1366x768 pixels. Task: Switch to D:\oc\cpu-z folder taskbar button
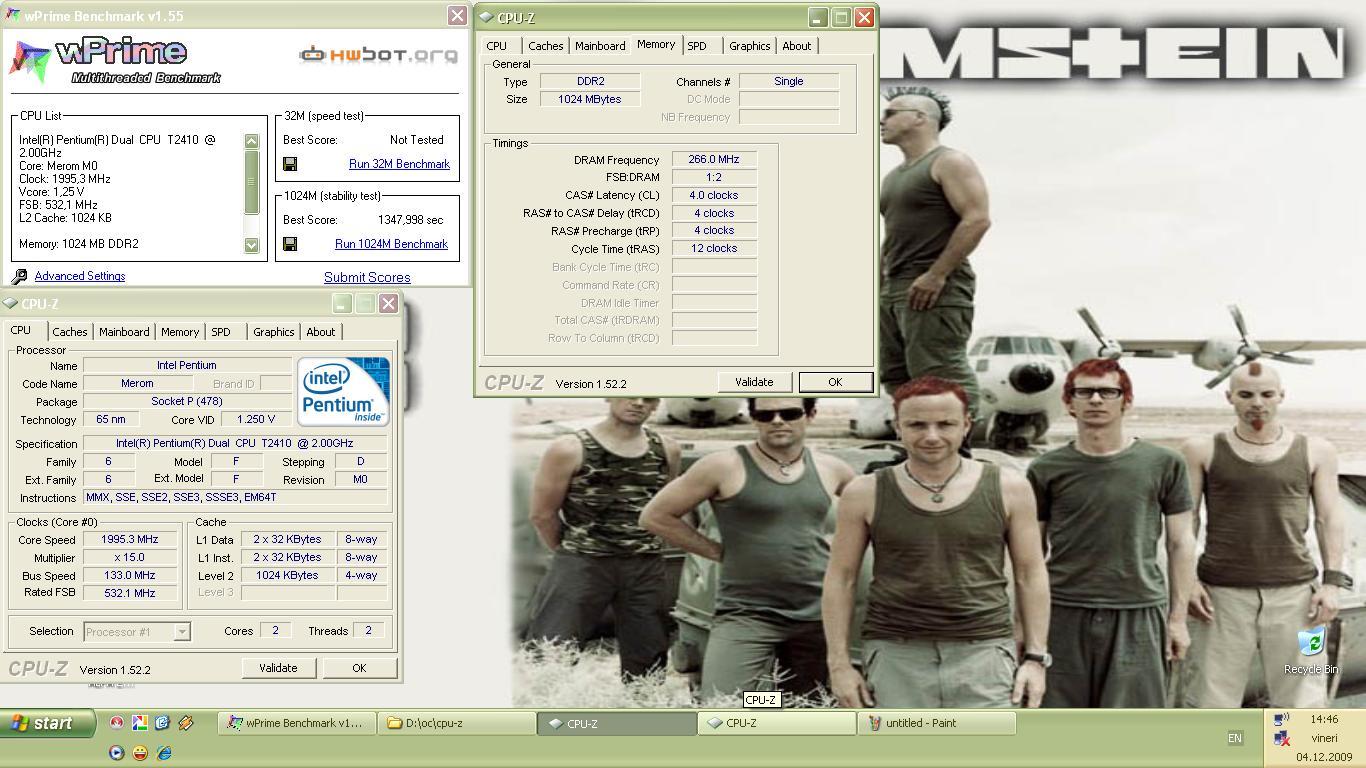coord(457,723)
